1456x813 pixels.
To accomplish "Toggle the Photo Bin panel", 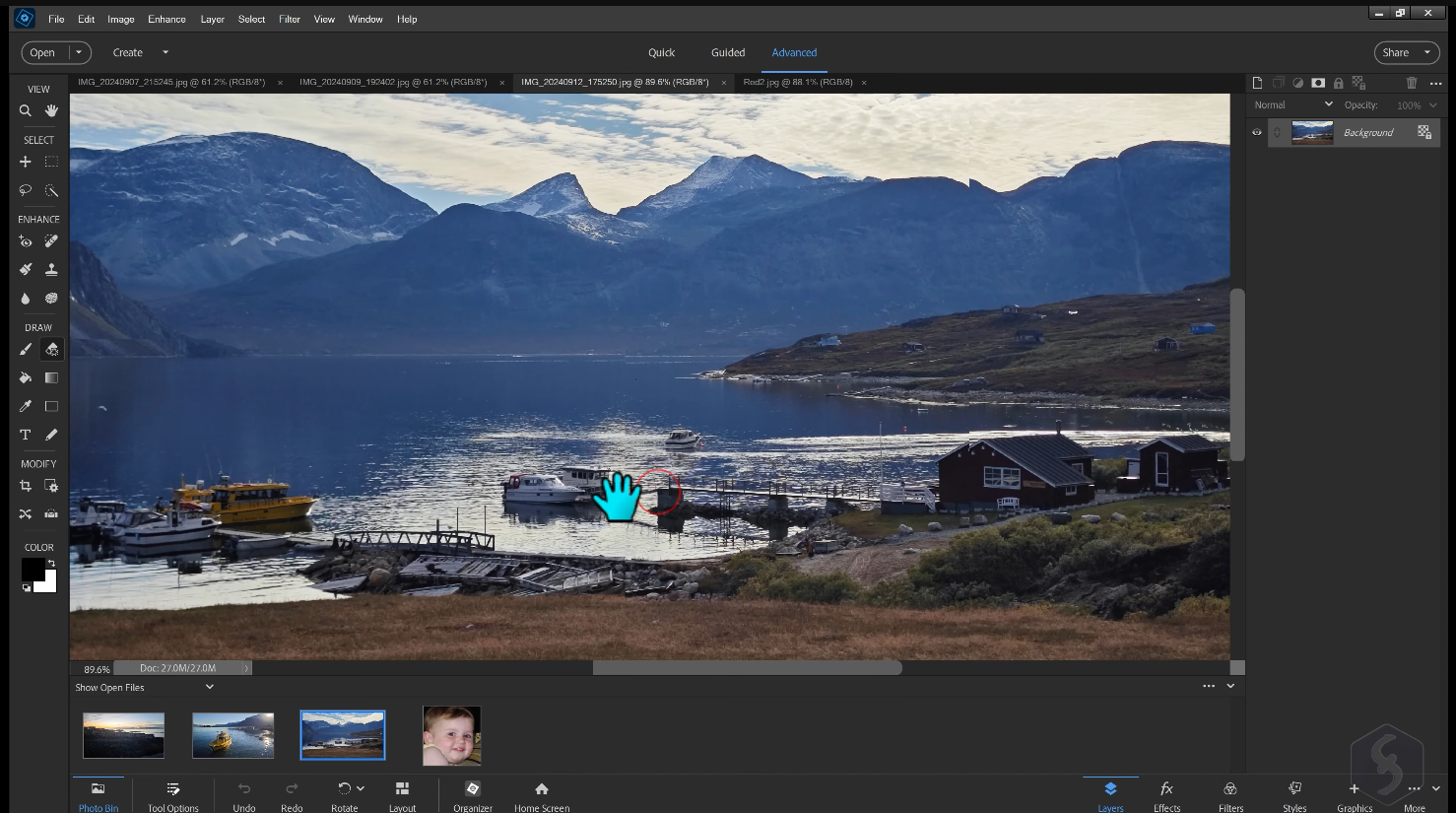I will pos(99,794).
